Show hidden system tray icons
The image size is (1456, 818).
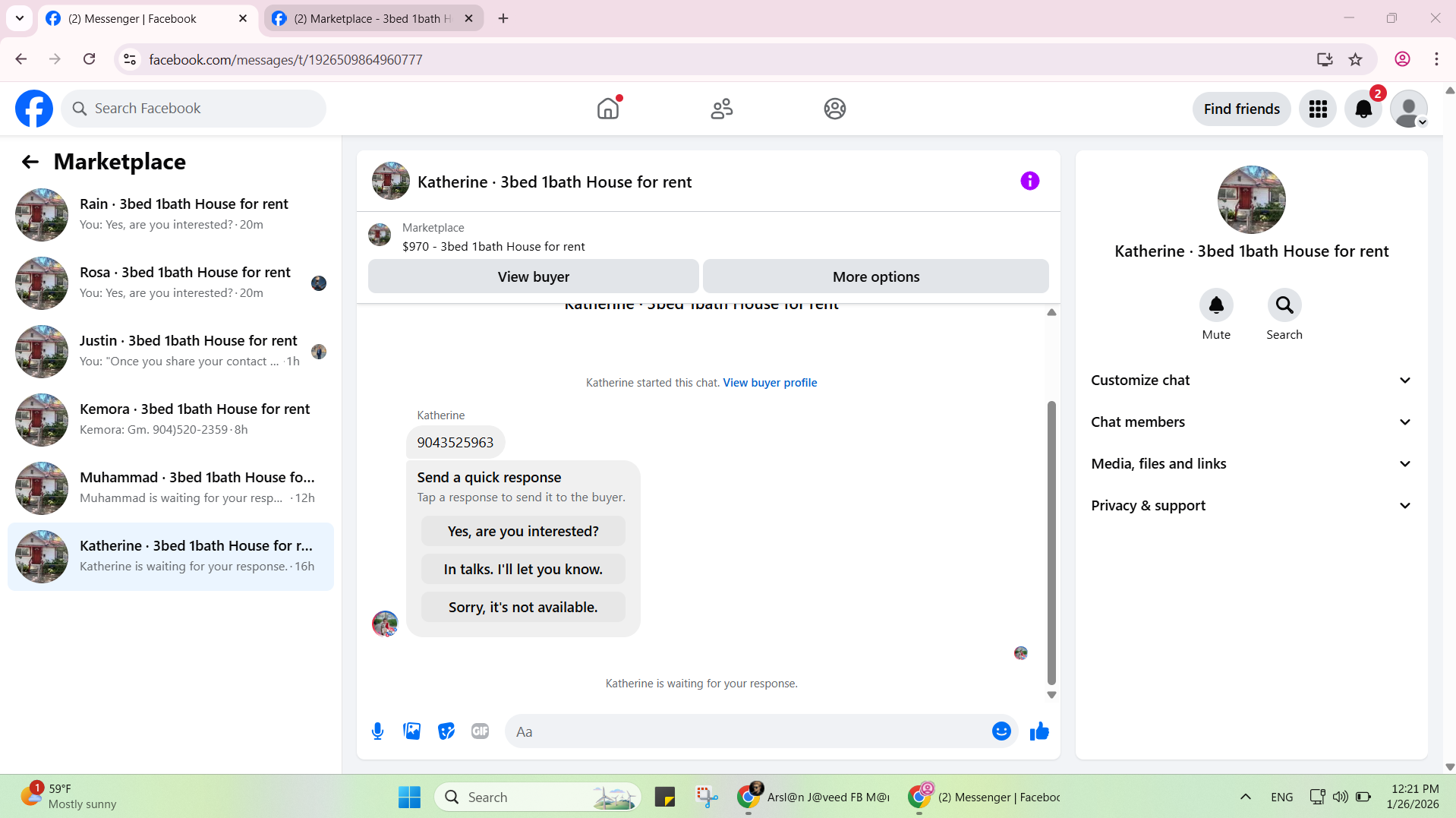click(x=1245, y=797)
